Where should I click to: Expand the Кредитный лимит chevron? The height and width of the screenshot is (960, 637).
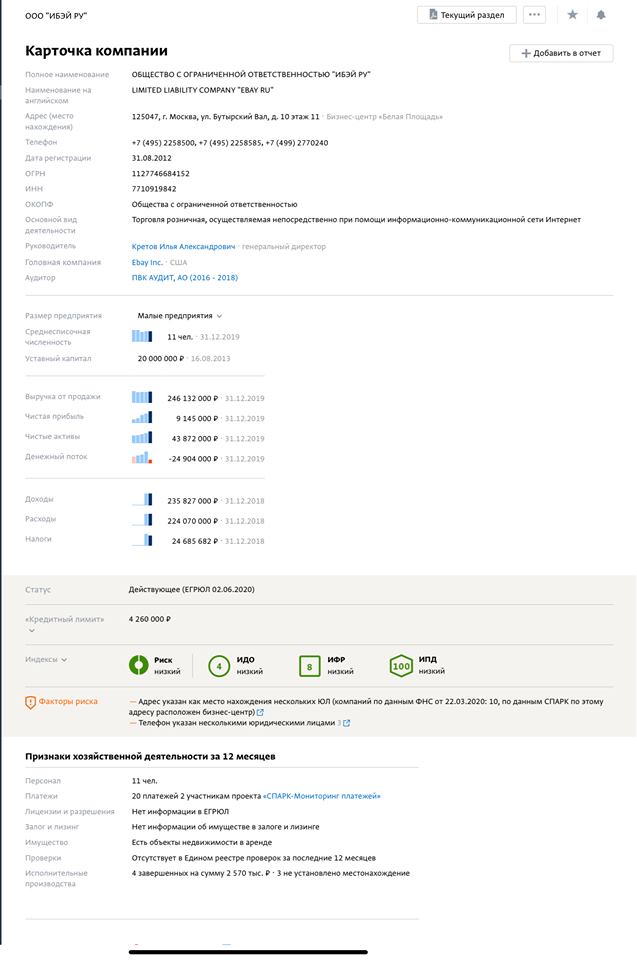[31, 631]
